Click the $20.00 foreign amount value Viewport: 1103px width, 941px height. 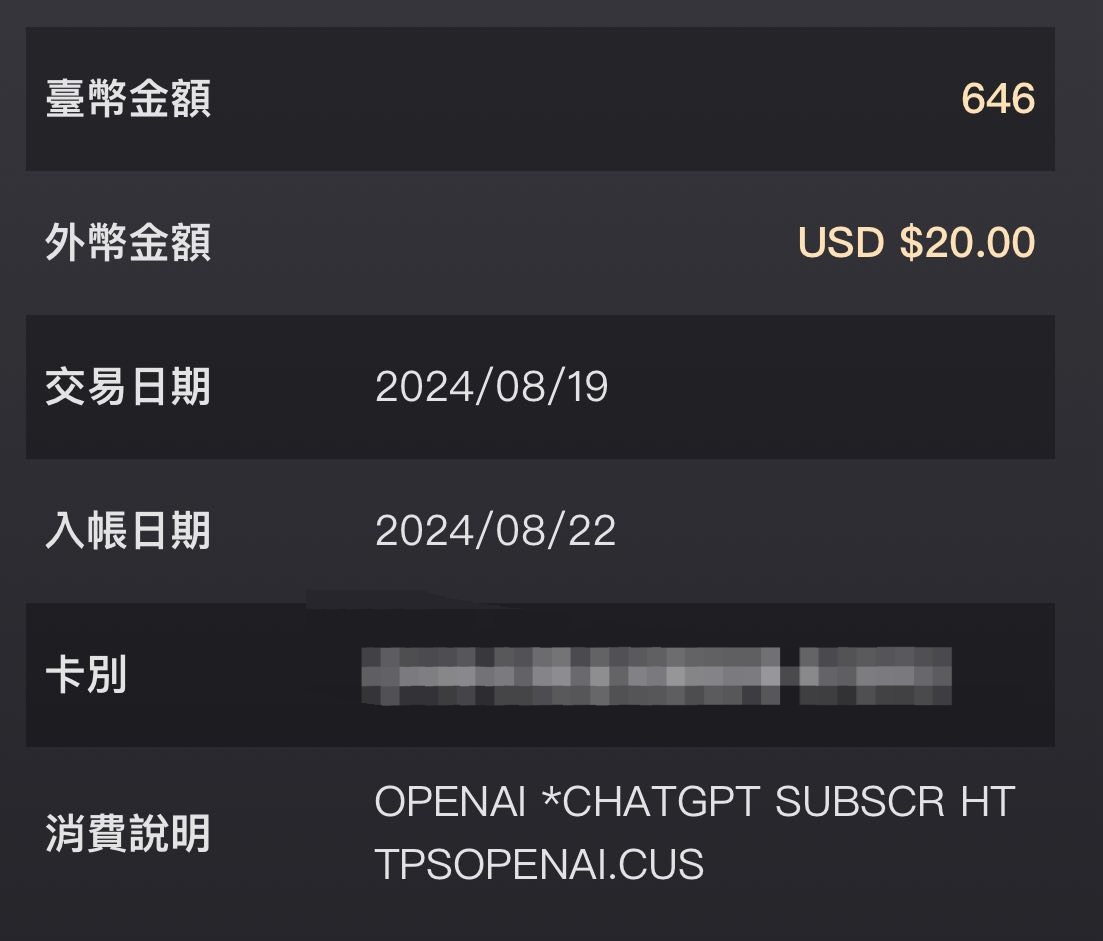(967, 243)
